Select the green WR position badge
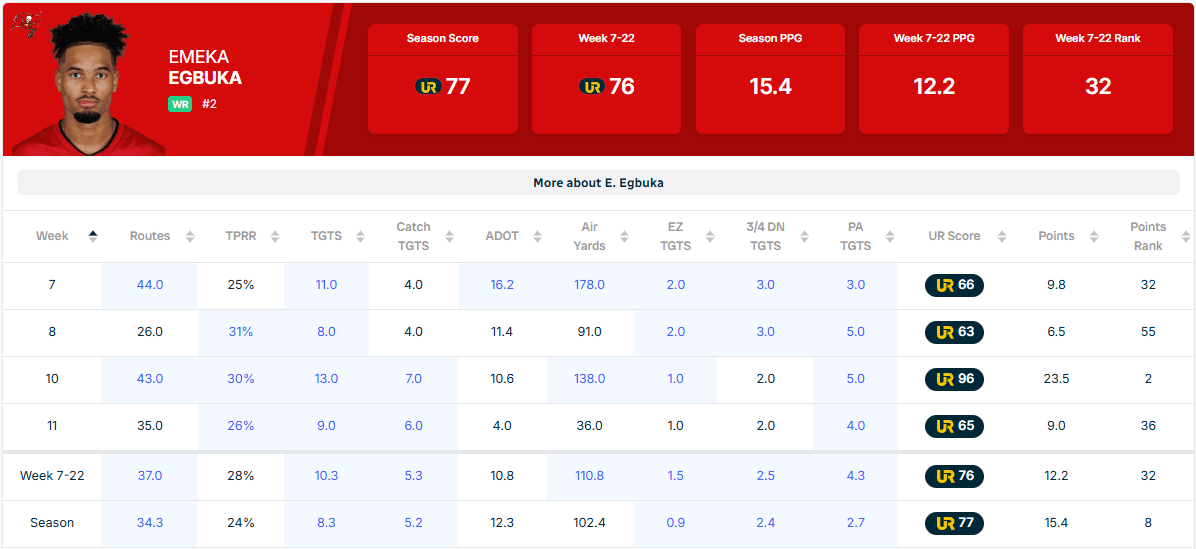Image resolution: width=1196 pixels, height=549 pixels. (180, 103)
